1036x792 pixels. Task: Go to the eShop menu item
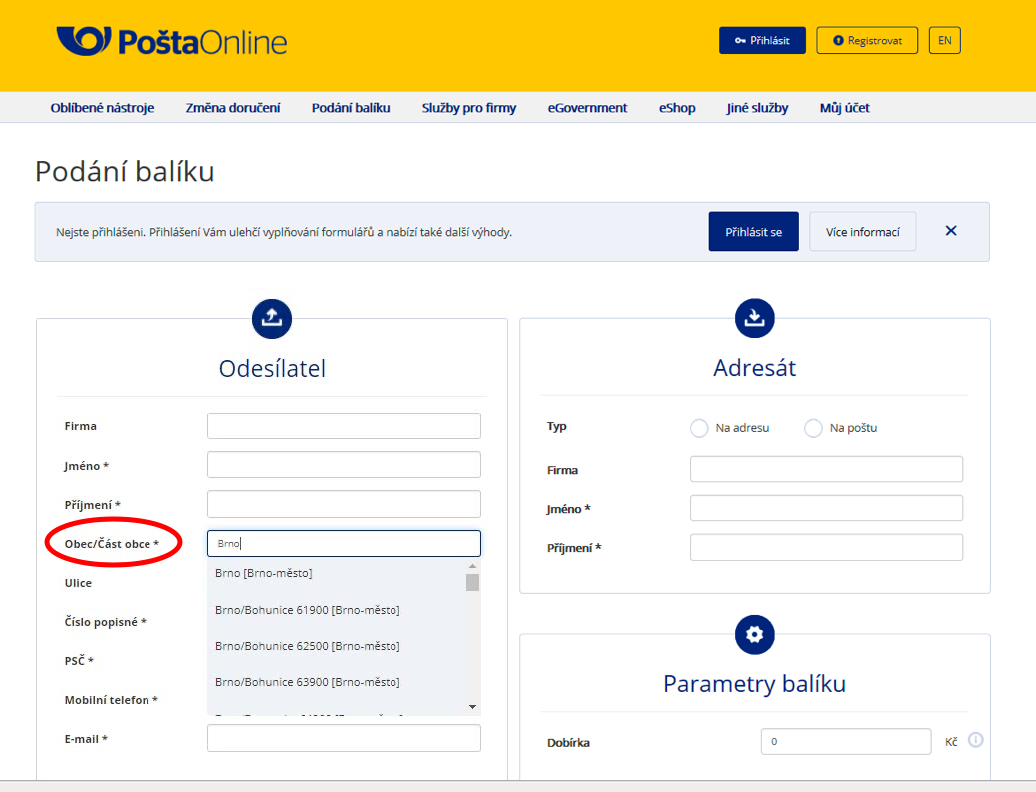pos(677,108)
